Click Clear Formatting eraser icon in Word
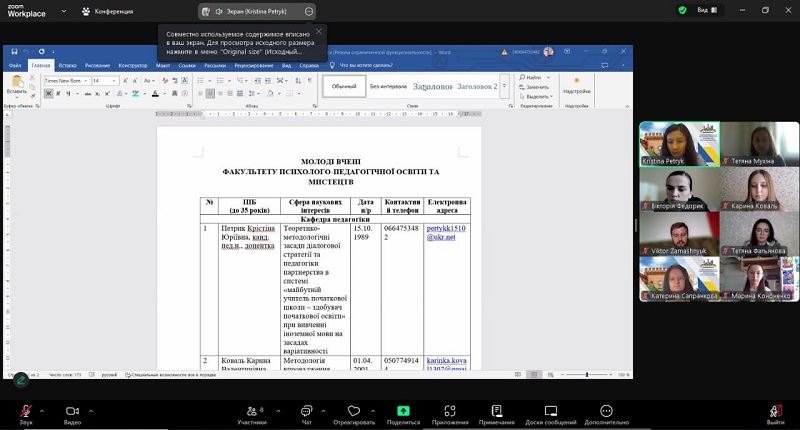 coord(165,81)
